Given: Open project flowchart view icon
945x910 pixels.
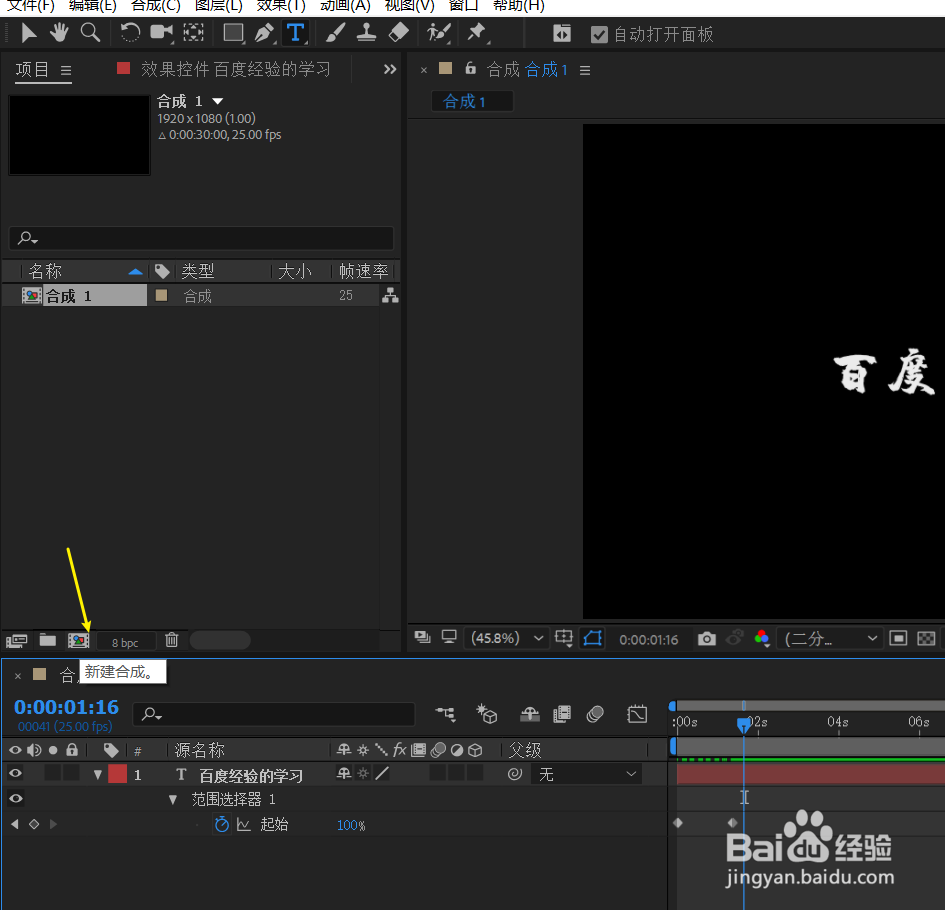Looking at the screenshot, I should click(x=390, y=295).
